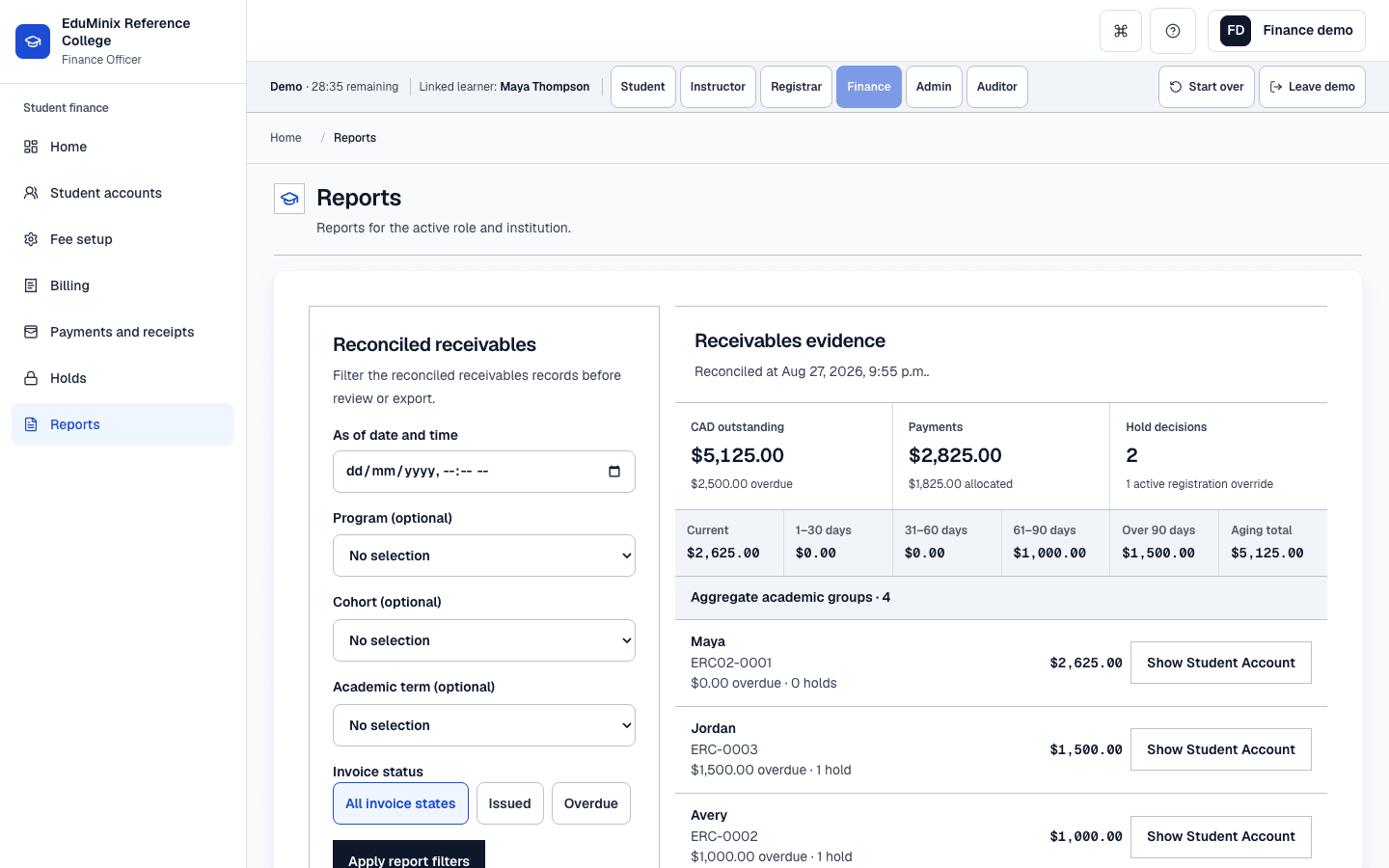Switch to the Admin role tab
Screen dimensions: 1389x868
934,87
